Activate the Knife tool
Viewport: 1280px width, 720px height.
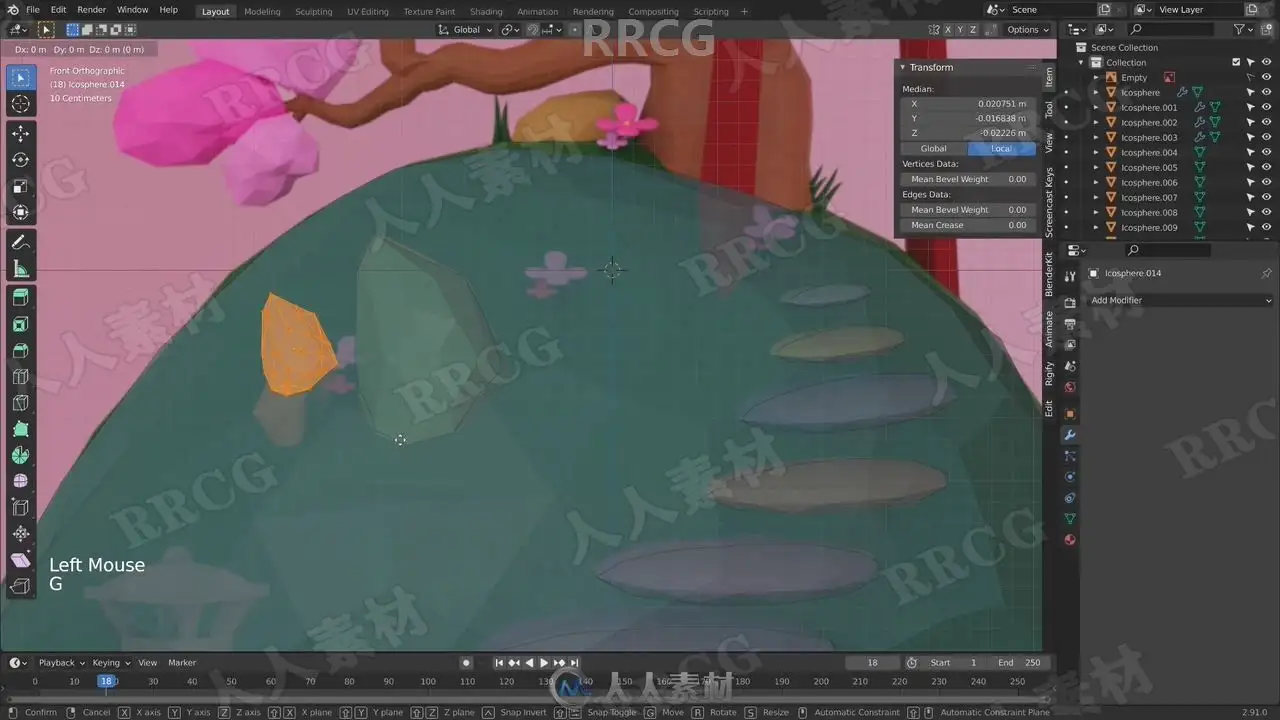point(21,402)
